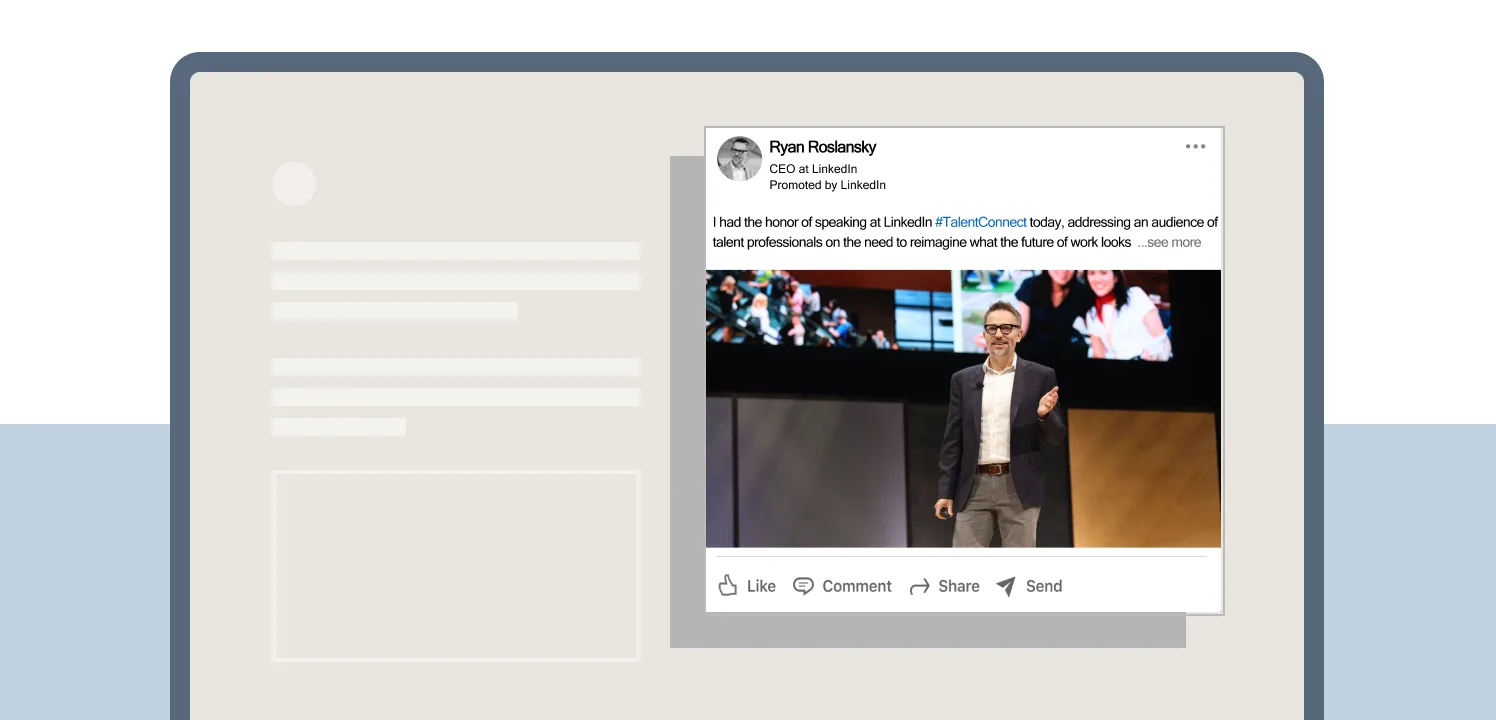Open the three-dot post options menu
Screen dimensions: 1496x720
tap(1195, 147)
